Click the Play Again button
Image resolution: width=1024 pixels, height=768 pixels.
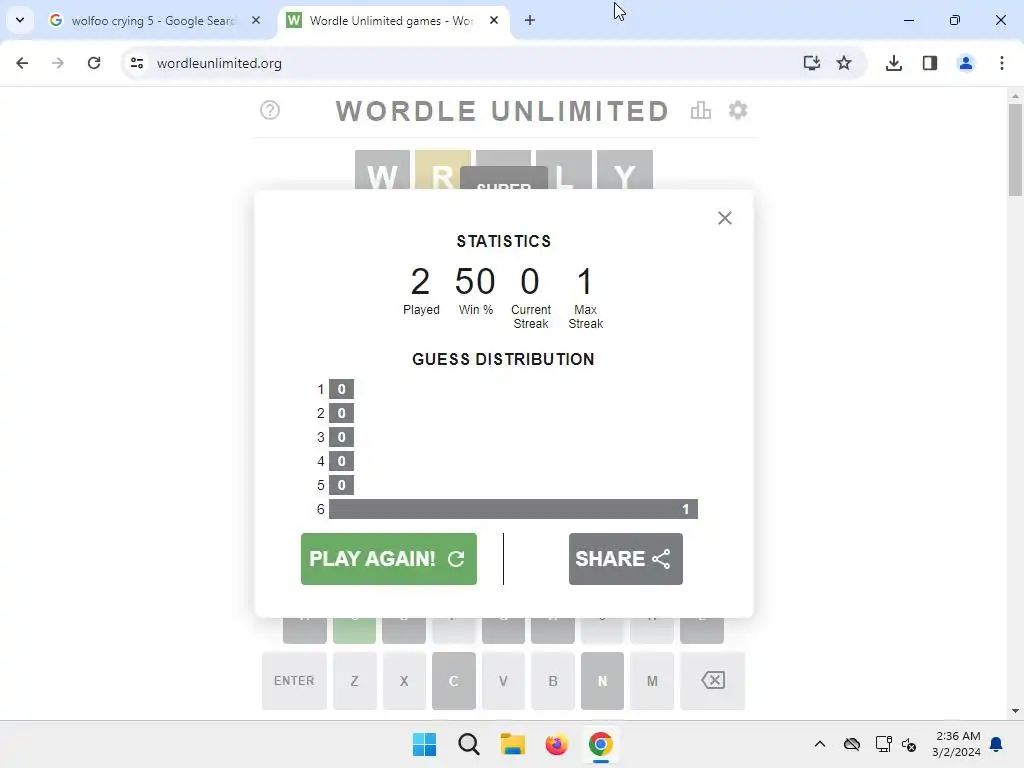[x=389, y=559]
